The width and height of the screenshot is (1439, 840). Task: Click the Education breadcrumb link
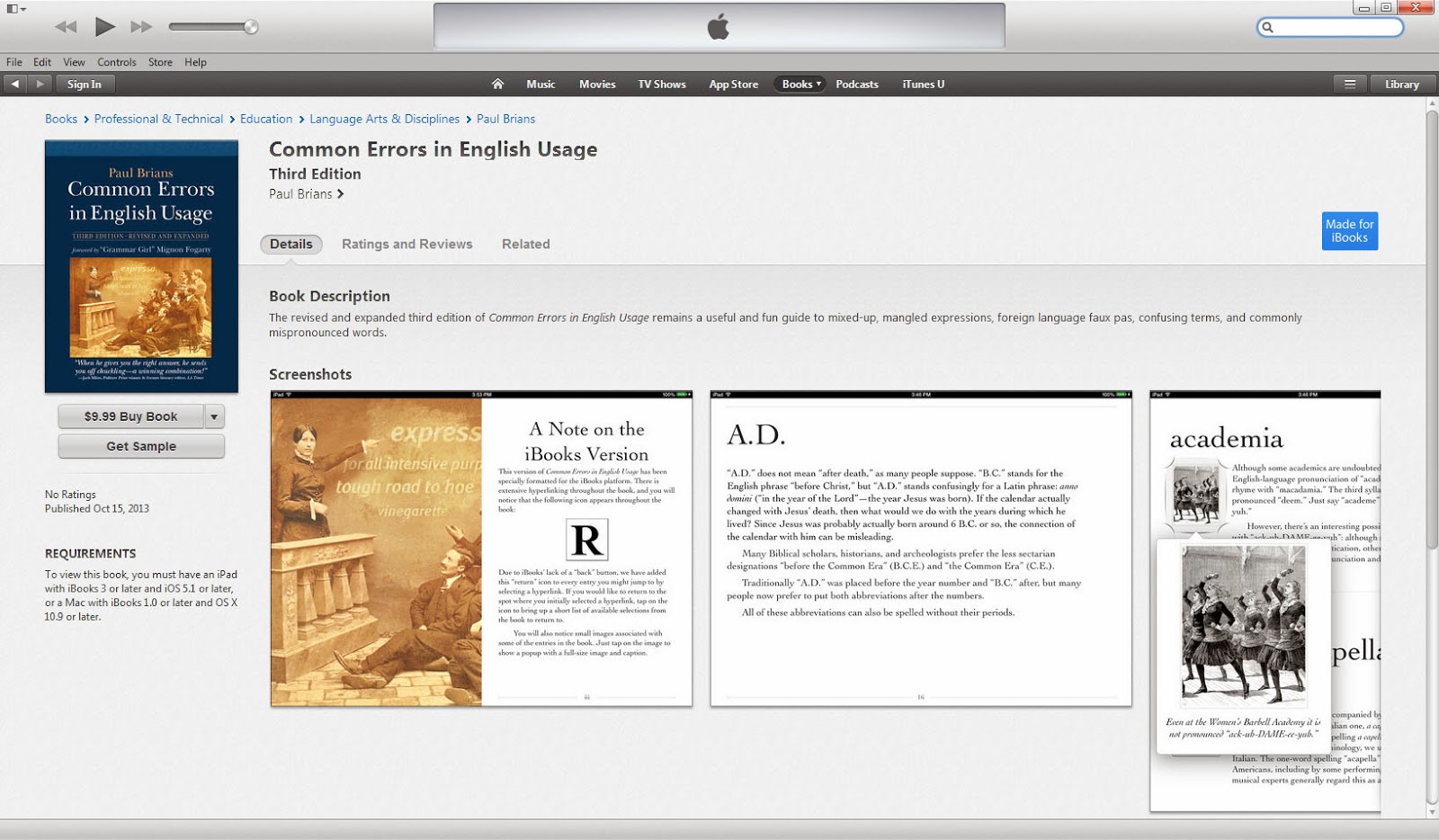click(x=266, y=119)
